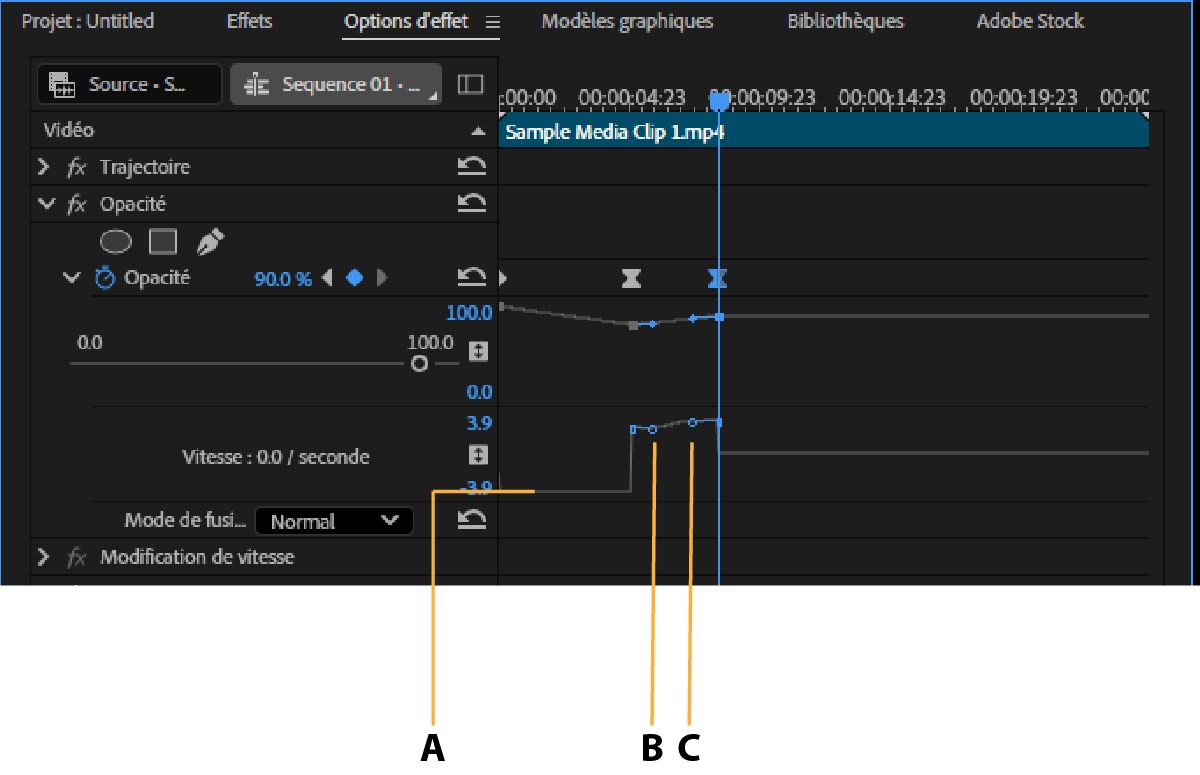Click the previous keyframe arrow beside 90.0%
1200x775 pixels.
(329, 277)
